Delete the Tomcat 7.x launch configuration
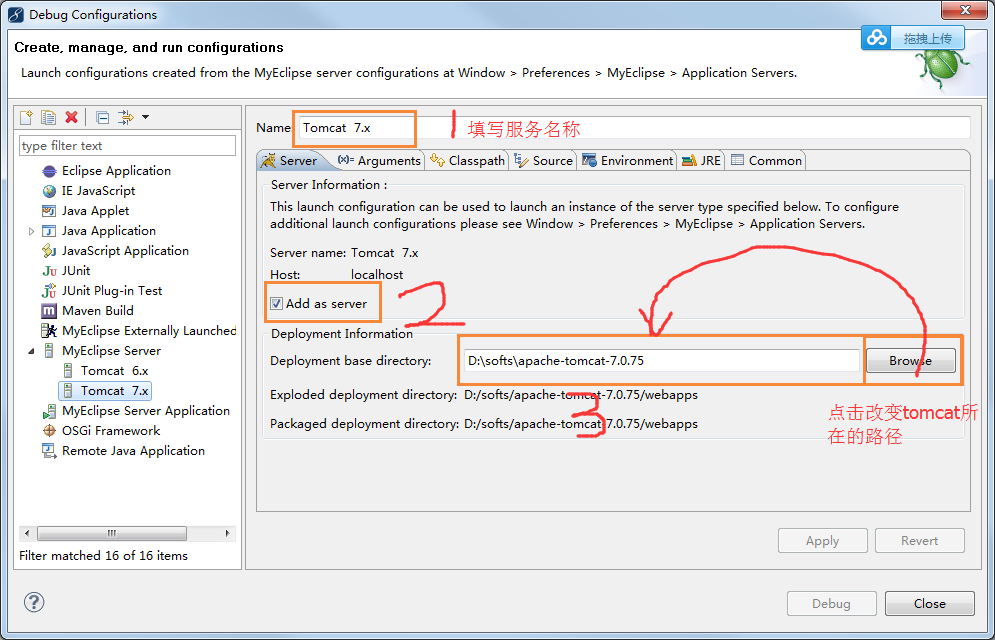Viewport: 995px width, 640px height. (x=71, y=117)
